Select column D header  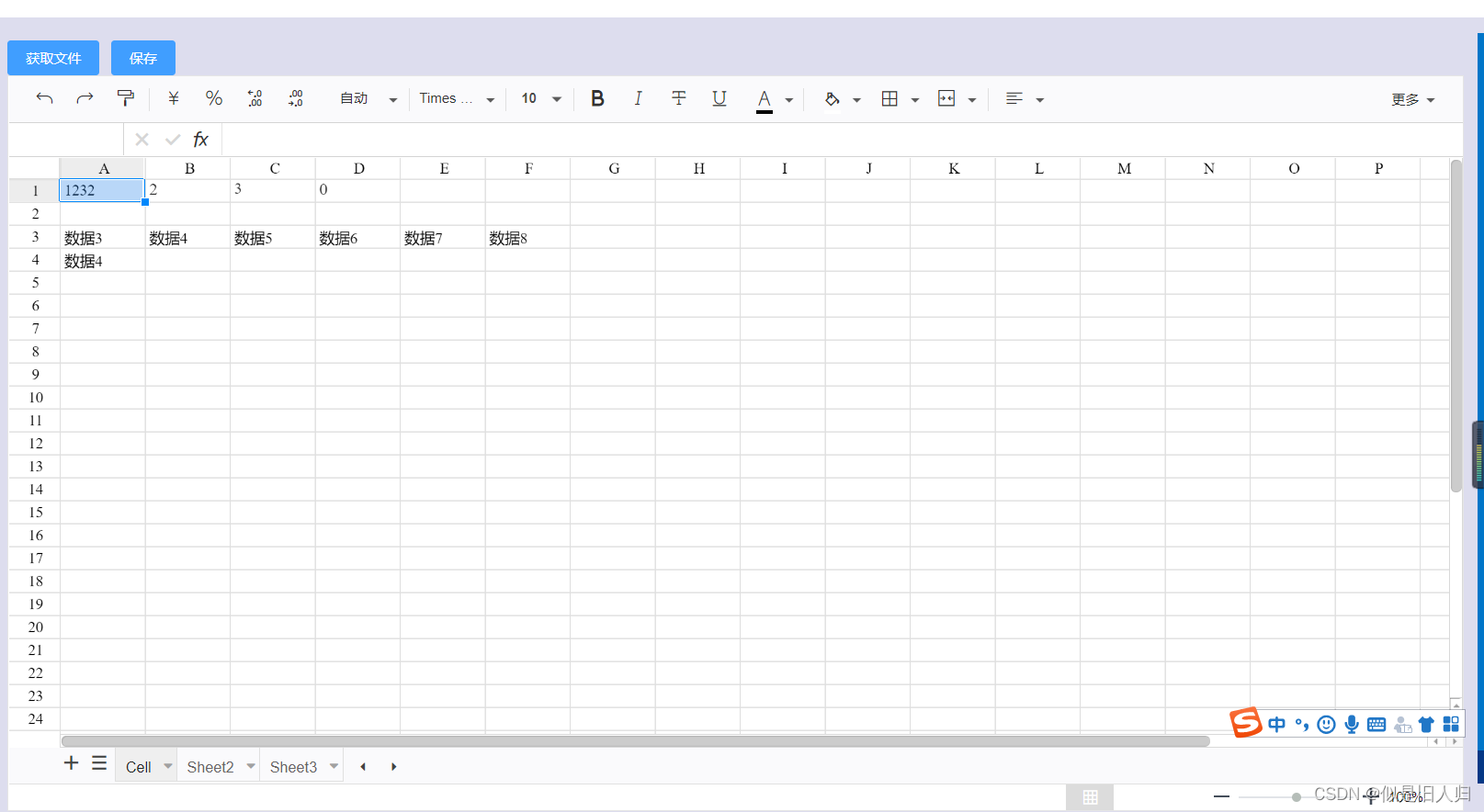click(358, 168)
